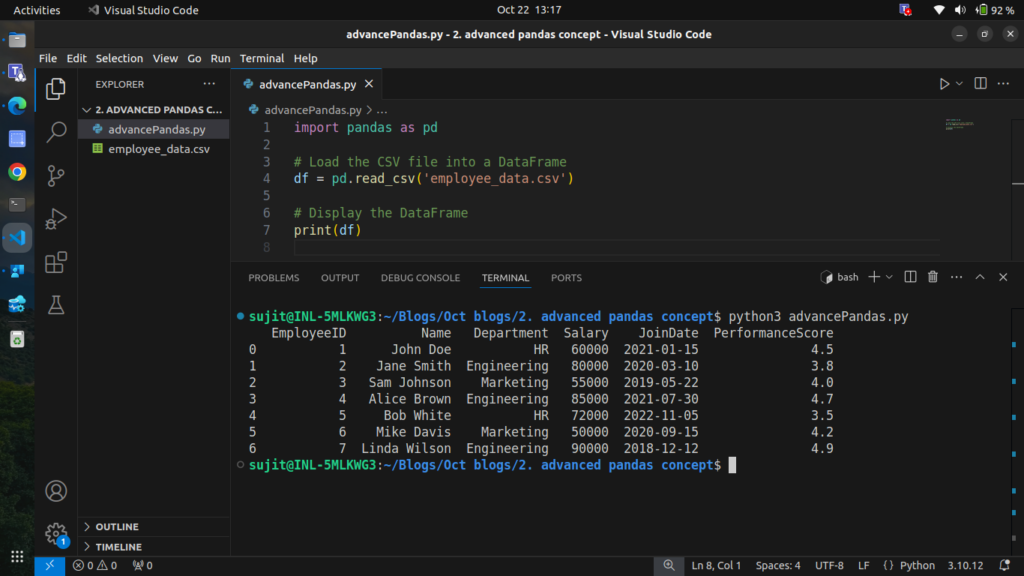Open the Run and Debug view
This screenshot has width=1024, height=576.
click(57, 218)
